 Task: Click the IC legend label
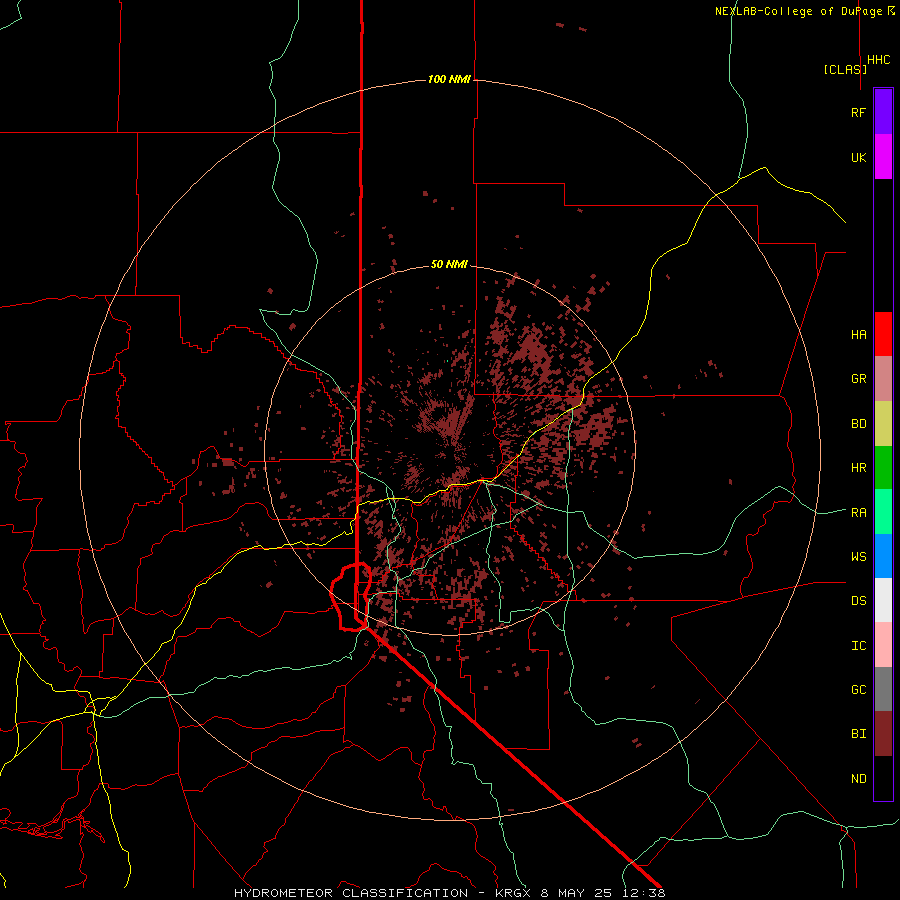pyautogui.click(x=858, y=646)
